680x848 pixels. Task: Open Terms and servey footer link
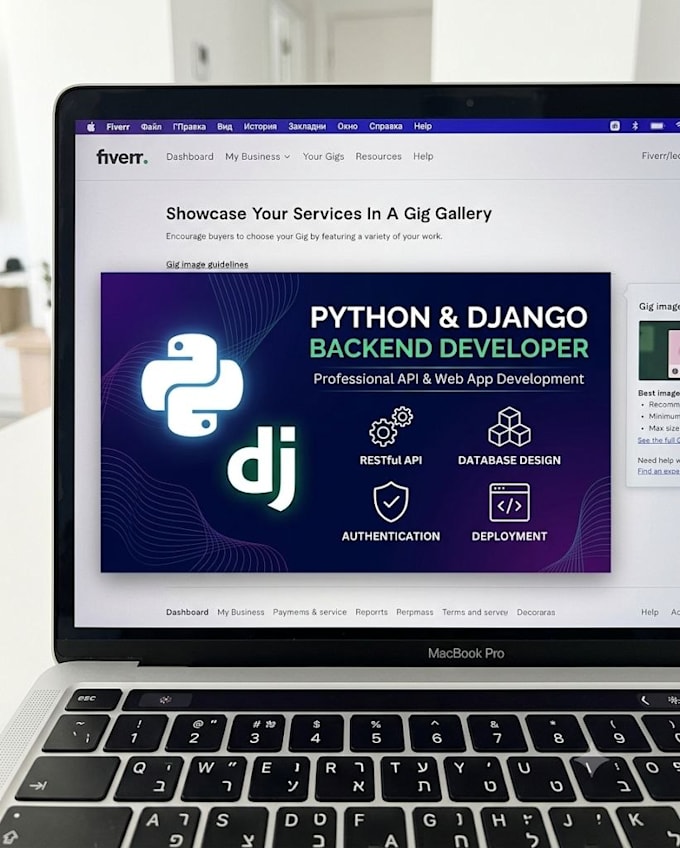474,612
